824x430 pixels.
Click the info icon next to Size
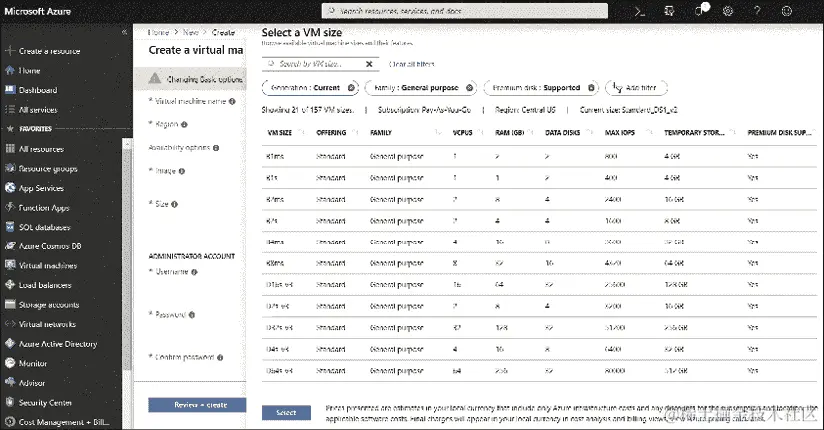click(x=174, y=204)
